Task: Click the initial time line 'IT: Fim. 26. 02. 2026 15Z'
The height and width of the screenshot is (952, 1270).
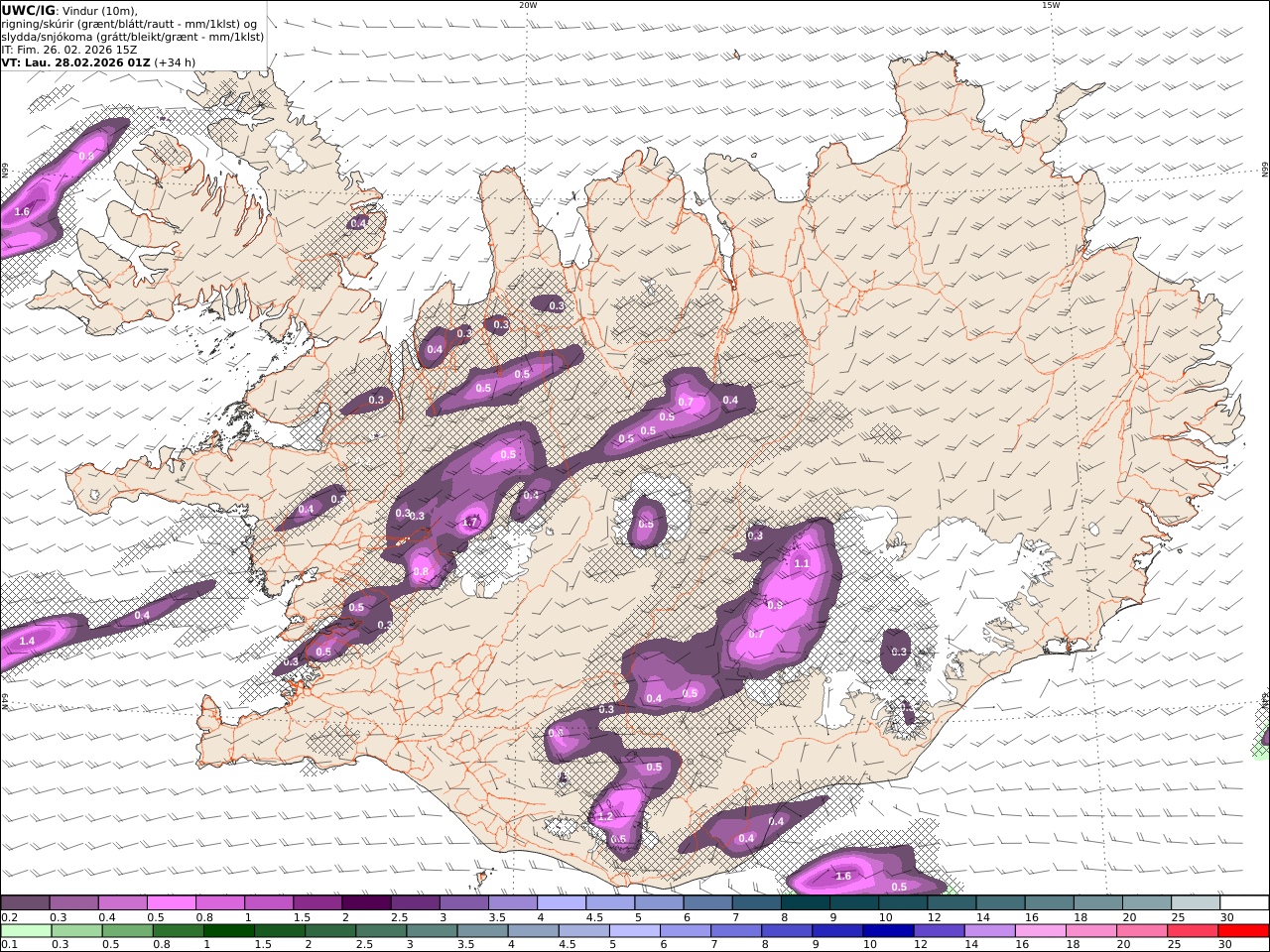Action: coord(69,50)
